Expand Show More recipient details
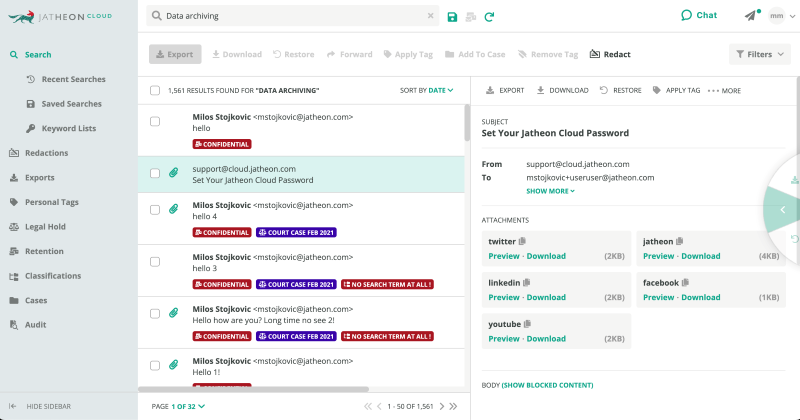This screenshot has height=420, width=800. click(551, 191)
